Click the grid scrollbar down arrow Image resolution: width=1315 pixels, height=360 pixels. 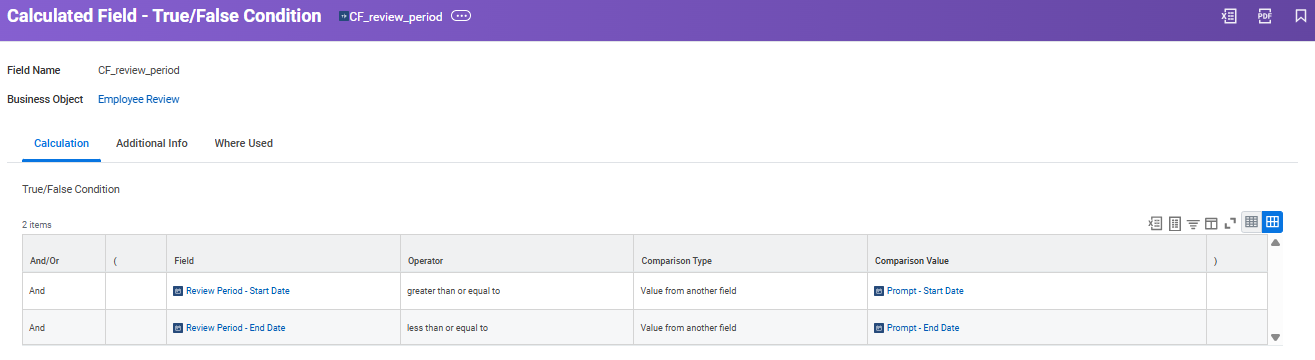pyautogui.click(x=1275, y=338)
